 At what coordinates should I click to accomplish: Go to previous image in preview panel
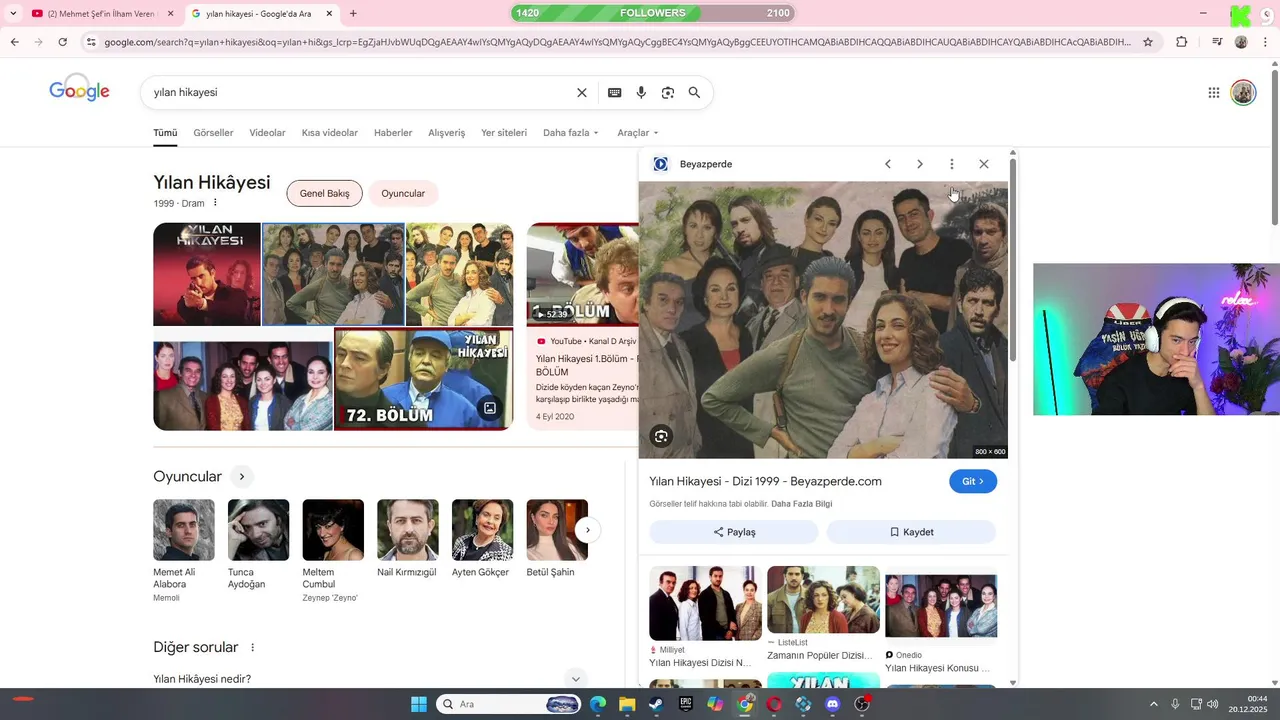(x=888, y=164)
